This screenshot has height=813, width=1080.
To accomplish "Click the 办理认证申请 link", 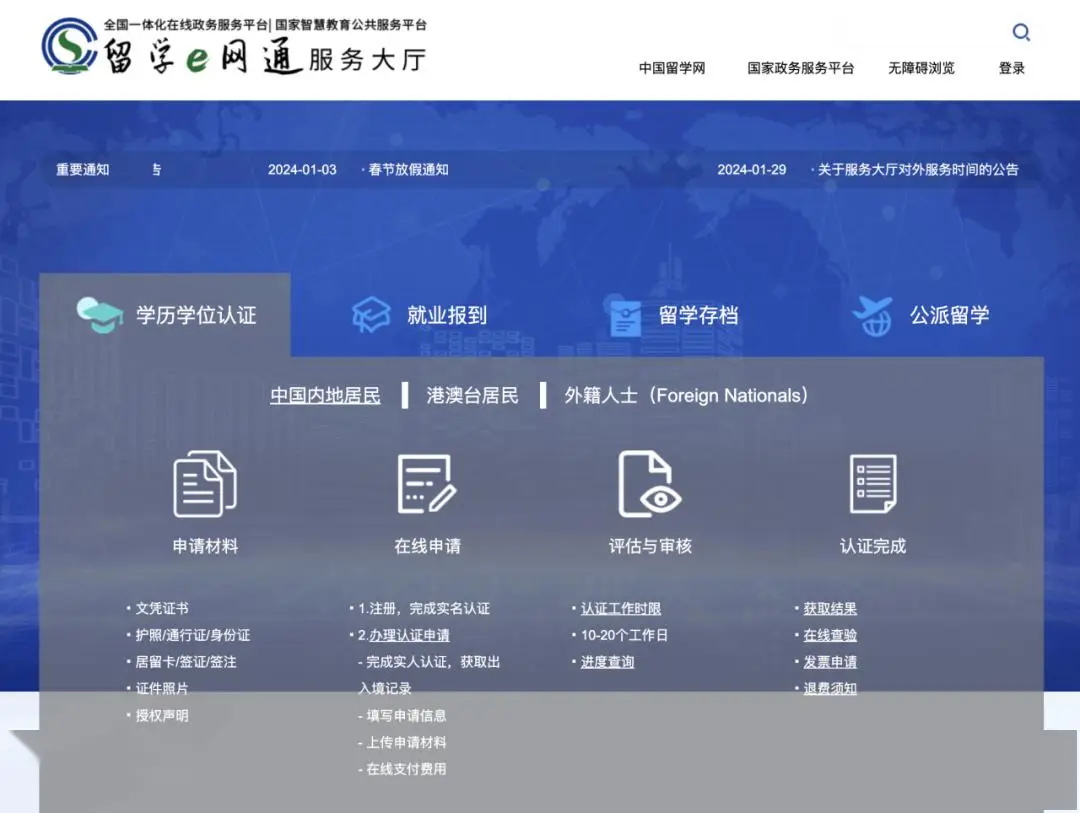I will pyautogui.click(x=409, y=635).
